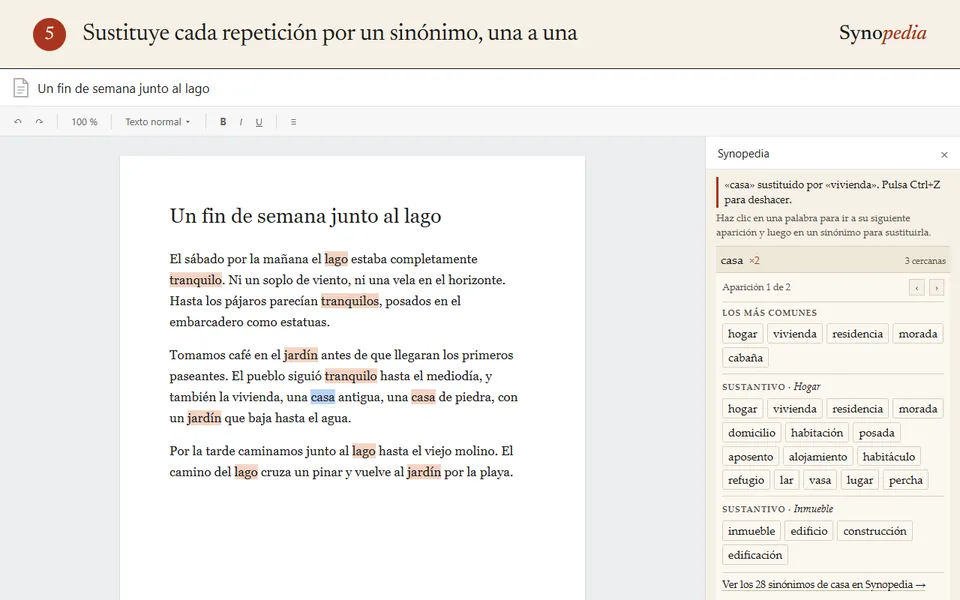Choose morada under Los más comunes
Viewport: 960px width, 600px height.
pos(918,334)
